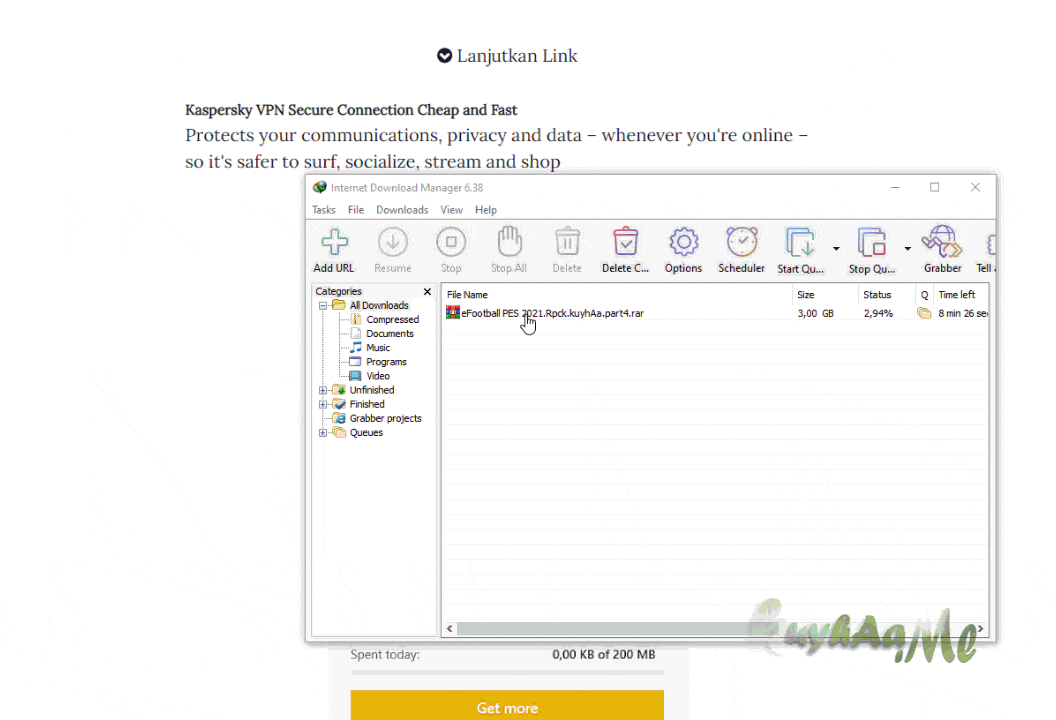Click the Delete Completed icon
This screenshot has width=1056, height=720.
626,242
